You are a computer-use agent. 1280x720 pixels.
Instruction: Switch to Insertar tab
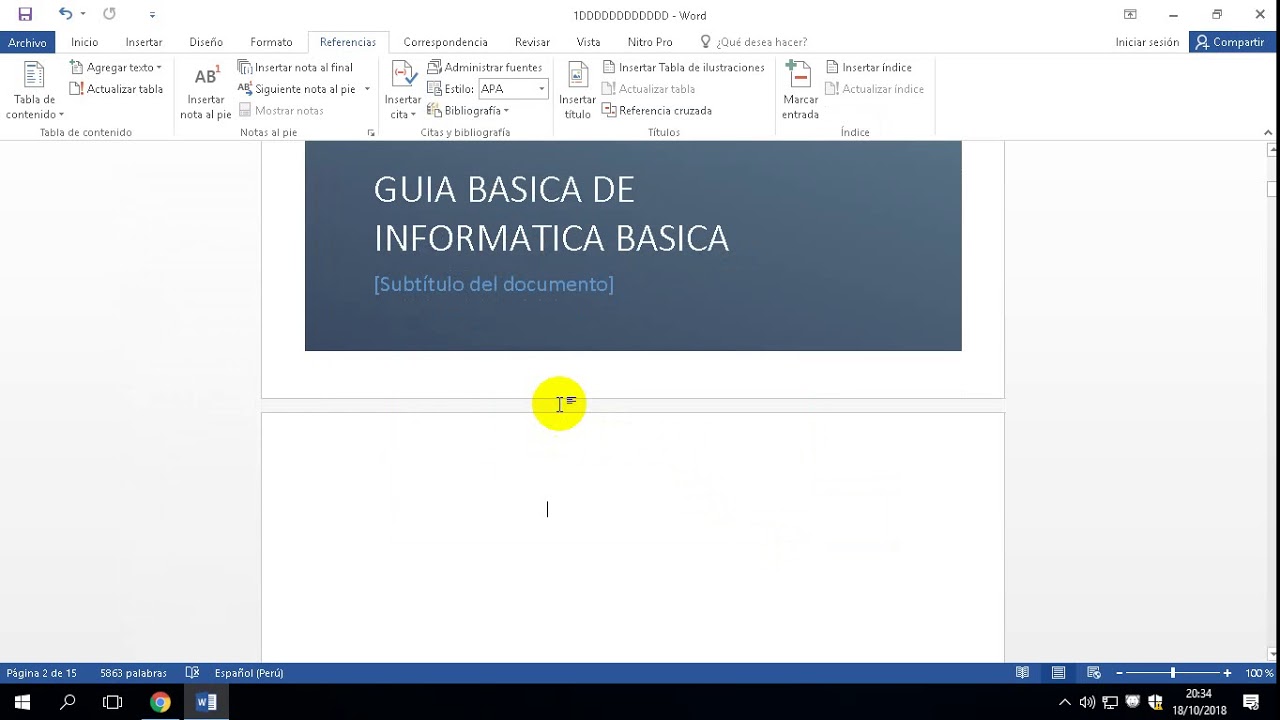[x=144, y=42]
